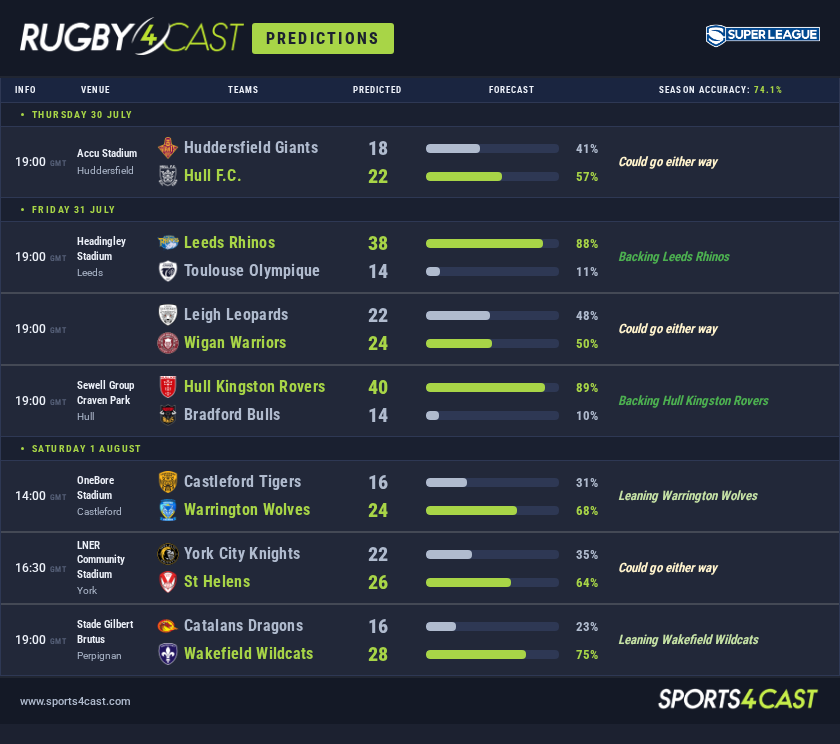The width and height of the screenshot is (840, 744).
Task: Select the Forecast column header
Action: point(511,89)
